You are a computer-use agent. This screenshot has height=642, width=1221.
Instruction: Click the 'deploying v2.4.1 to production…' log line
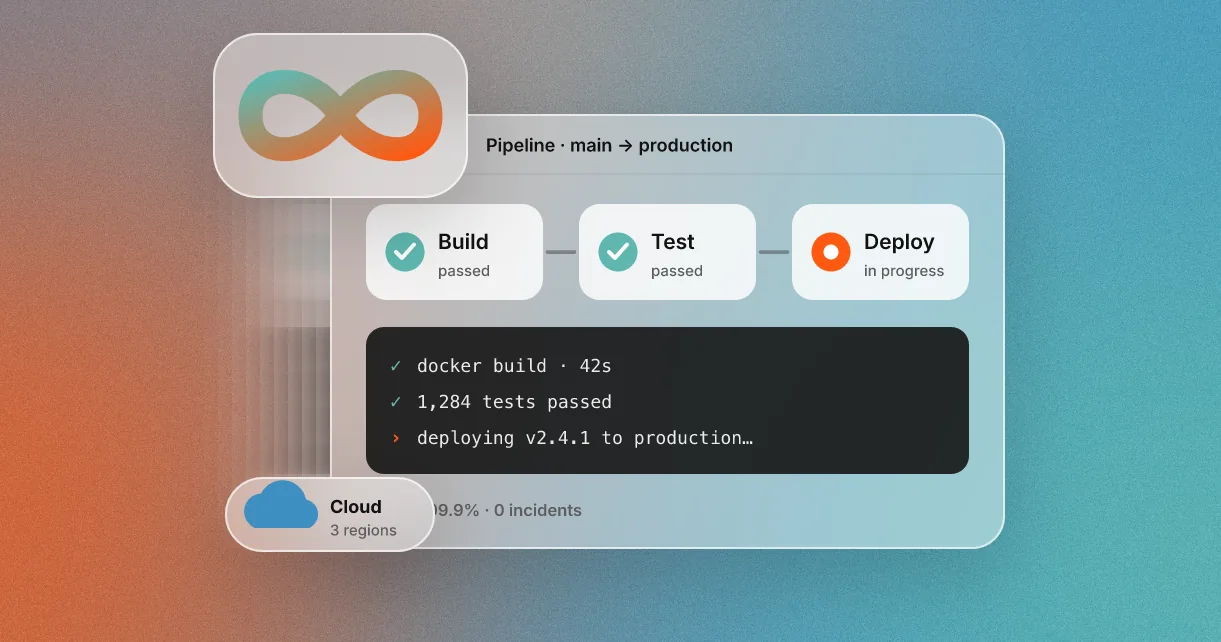(x=585, y=438)
